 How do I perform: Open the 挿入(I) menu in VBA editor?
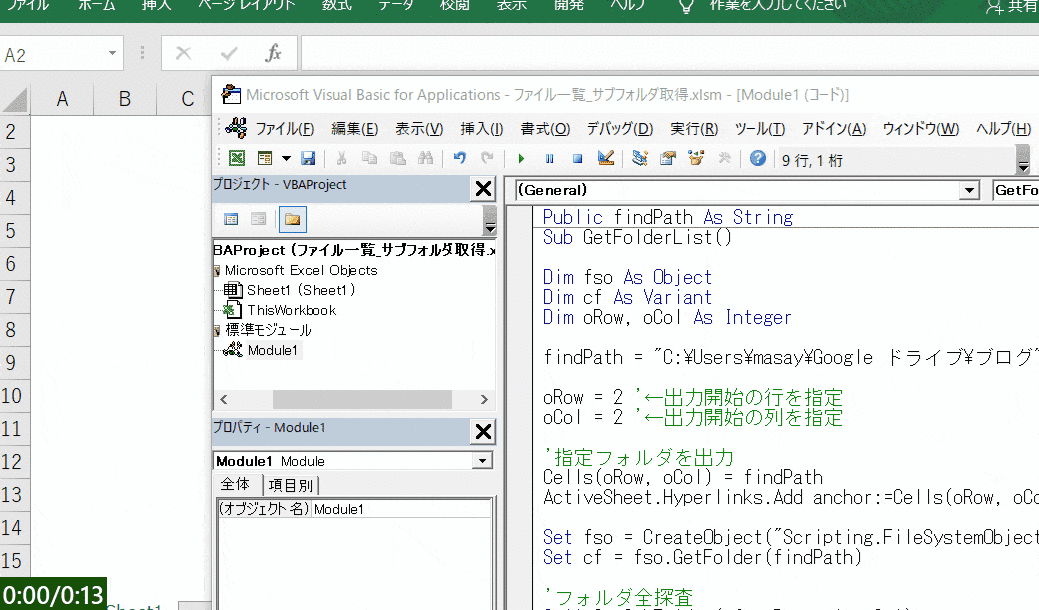[x=482, y=128]
